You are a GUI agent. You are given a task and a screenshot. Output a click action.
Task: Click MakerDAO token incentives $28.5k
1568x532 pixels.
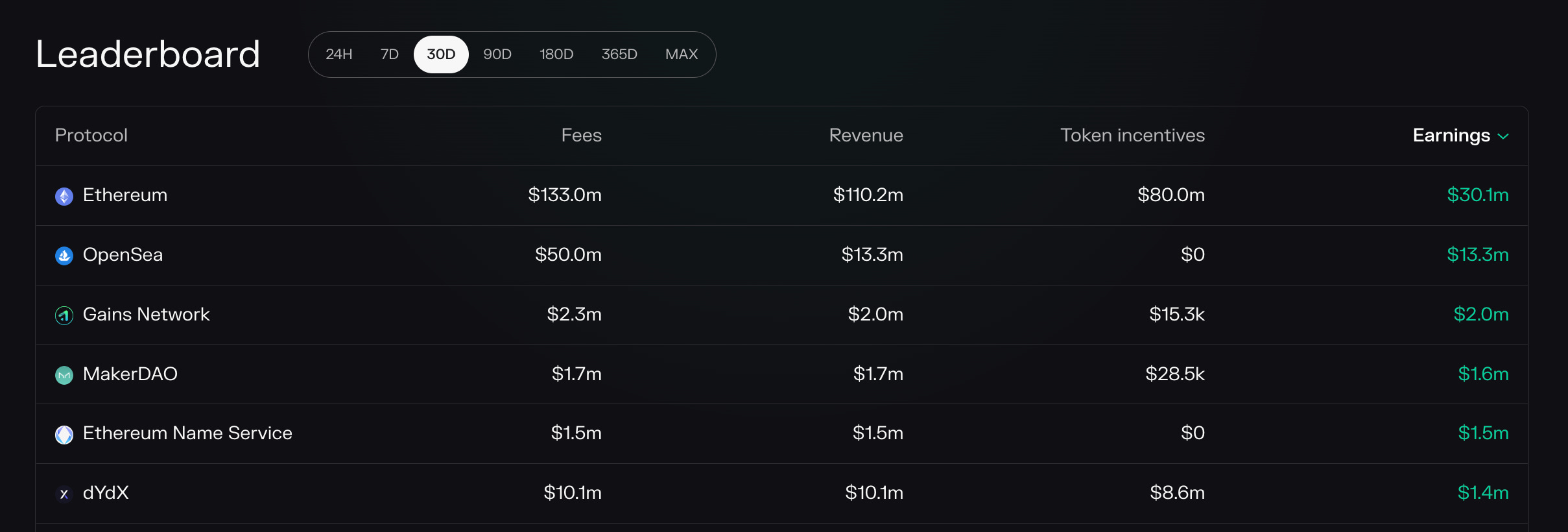click(1175, 374)
